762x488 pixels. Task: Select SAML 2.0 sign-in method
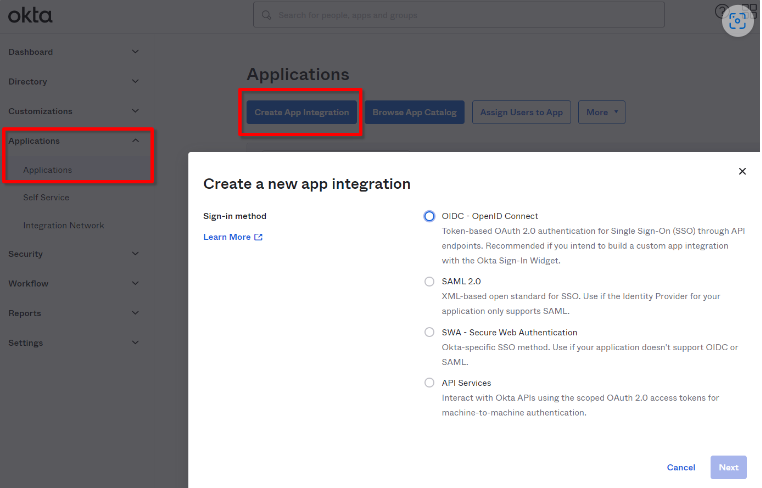[429, 282]
